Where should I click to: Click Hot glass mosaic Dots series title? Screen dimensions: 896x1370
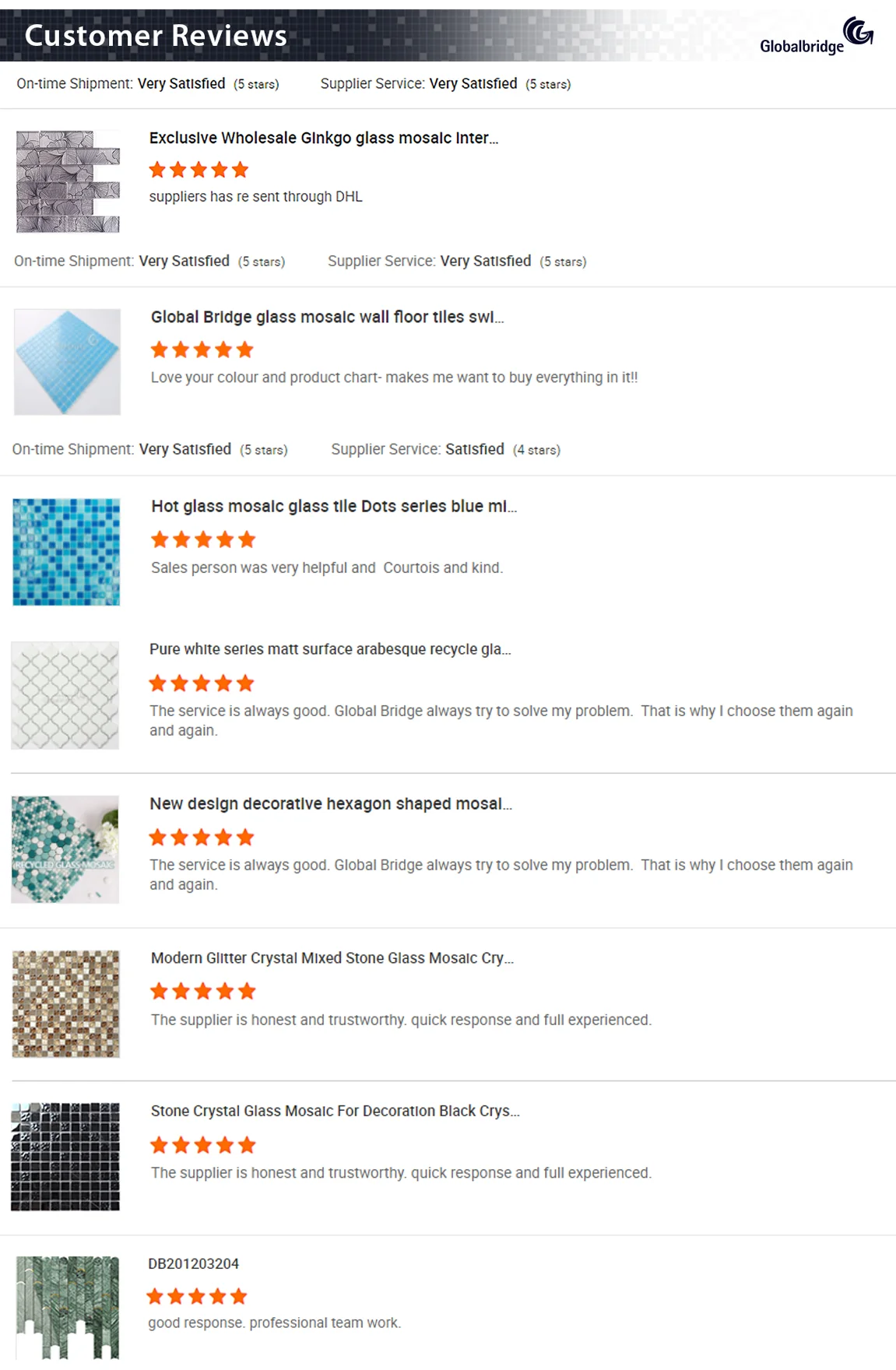pyautogui.click(x=333, y=506)
